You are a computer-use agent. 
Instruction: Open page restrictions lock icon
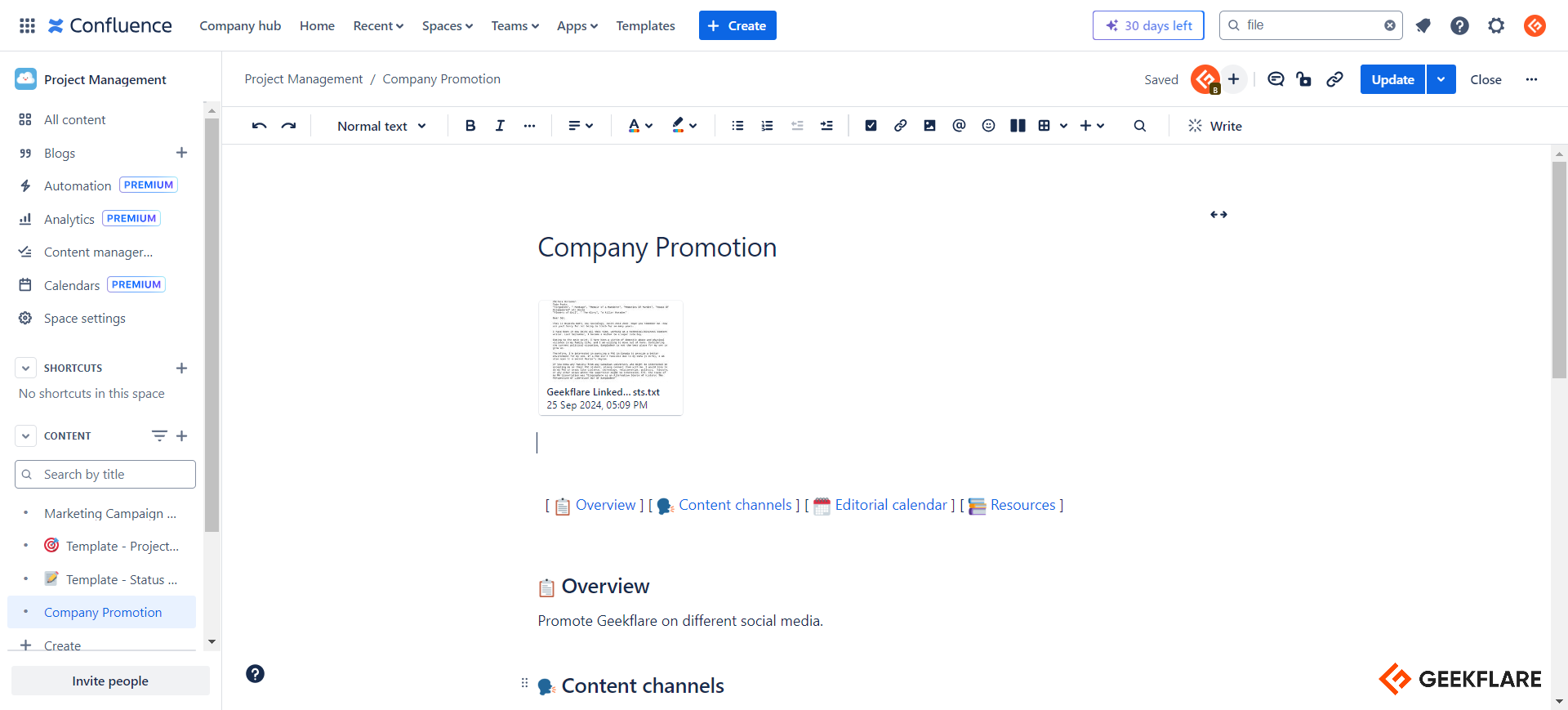point(1304,79)
